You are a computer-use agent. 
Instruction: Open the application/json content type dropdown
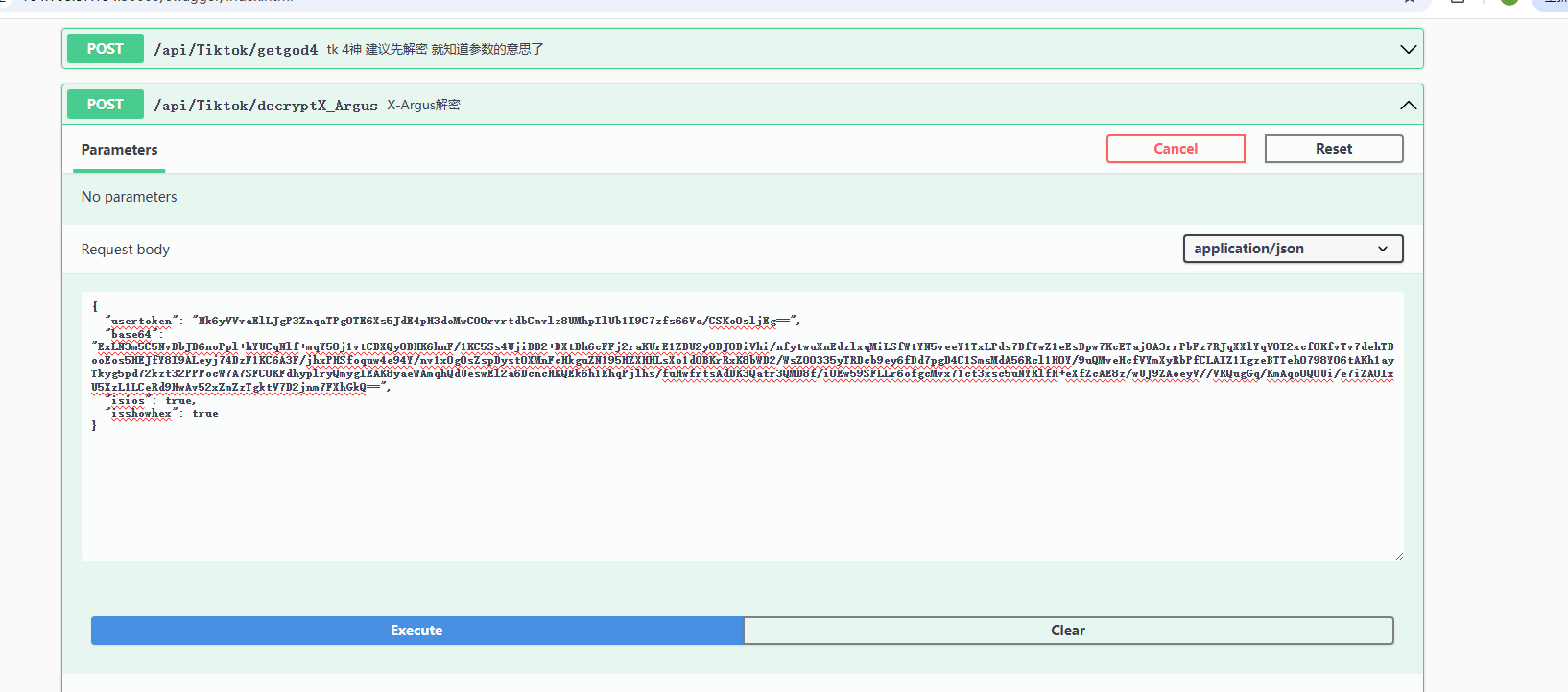[1292, 249]
